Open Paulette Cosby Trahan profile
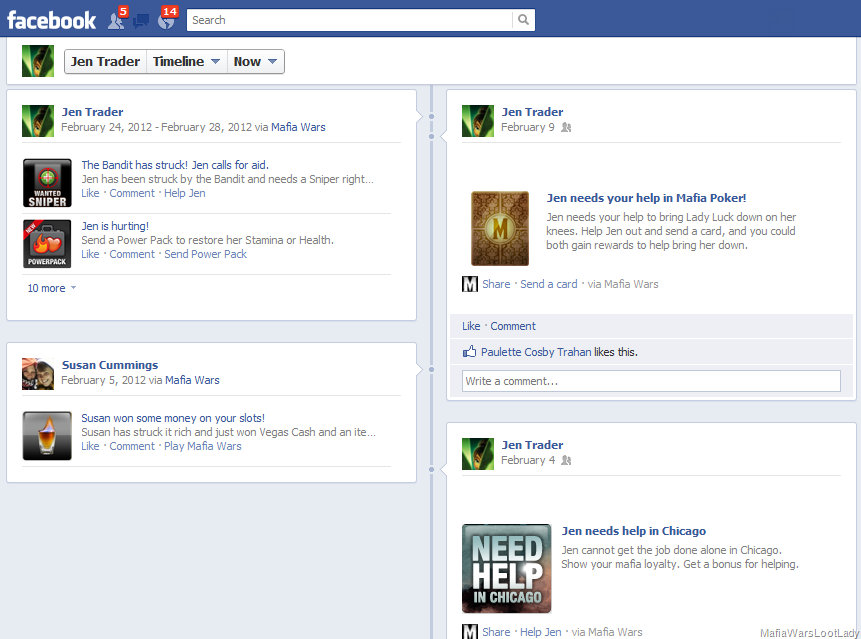The image size is (861, 639). click(536, 352)
